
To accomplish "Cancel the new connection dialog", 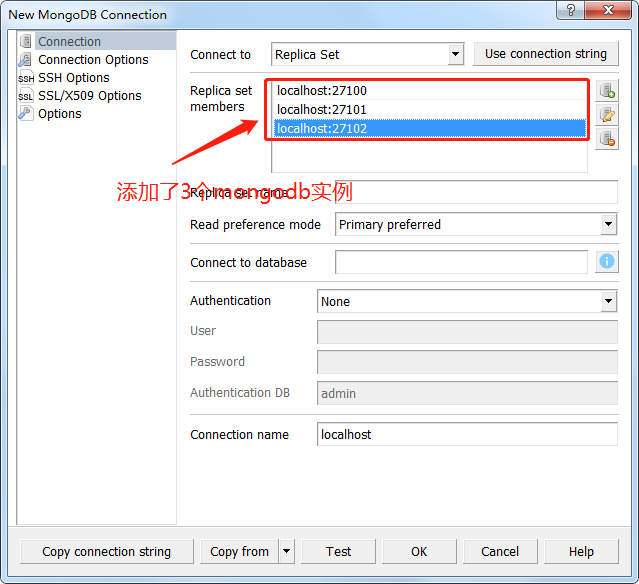I will [x=500, y=551].
